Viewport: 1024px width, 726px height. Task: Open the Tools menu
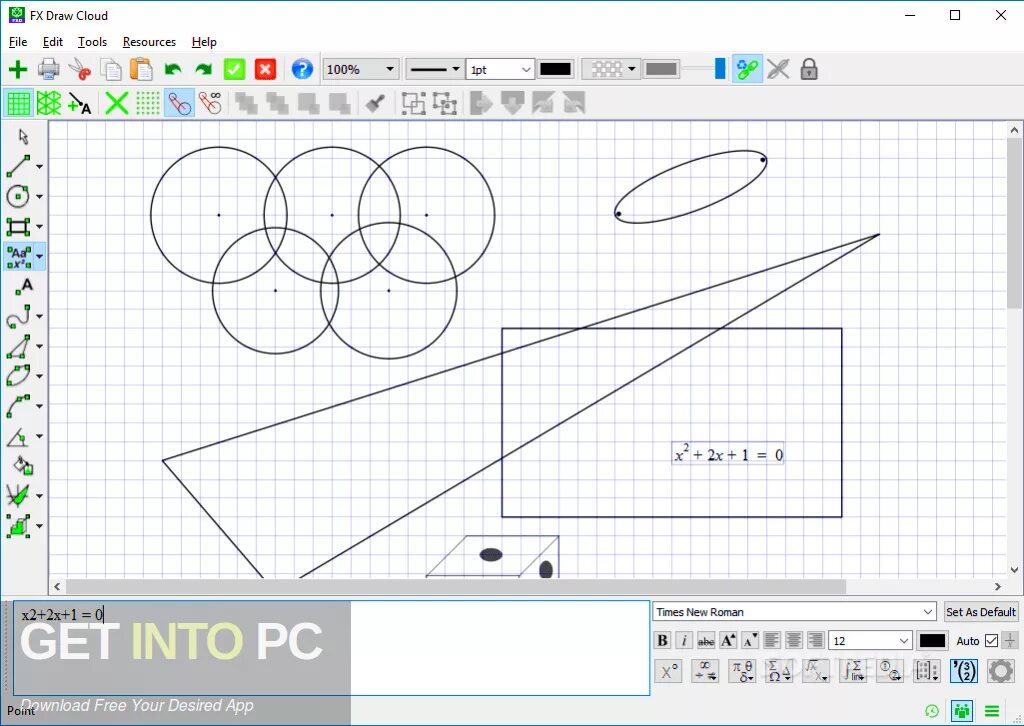pyautogui.click(x=92, y=42)
